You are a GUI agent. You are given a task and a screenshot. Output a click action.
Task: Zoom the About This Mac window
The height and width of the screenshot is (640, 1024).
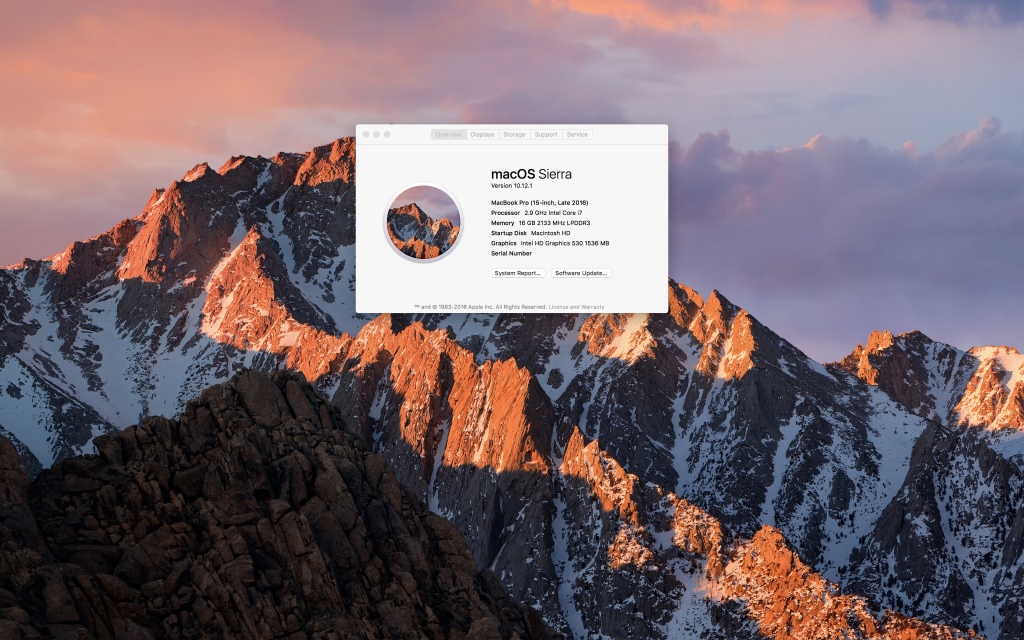tap(387, 135)
